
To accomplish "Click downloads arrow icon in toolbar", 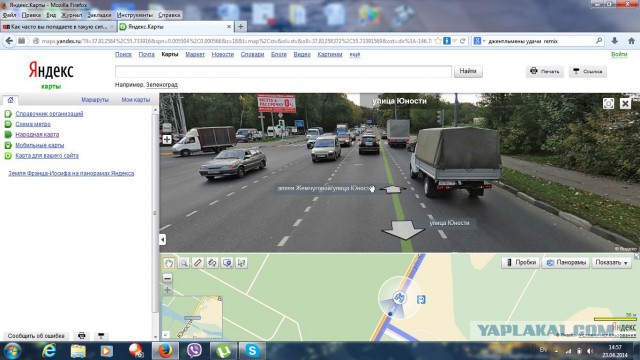I will (x=615, y=41).
